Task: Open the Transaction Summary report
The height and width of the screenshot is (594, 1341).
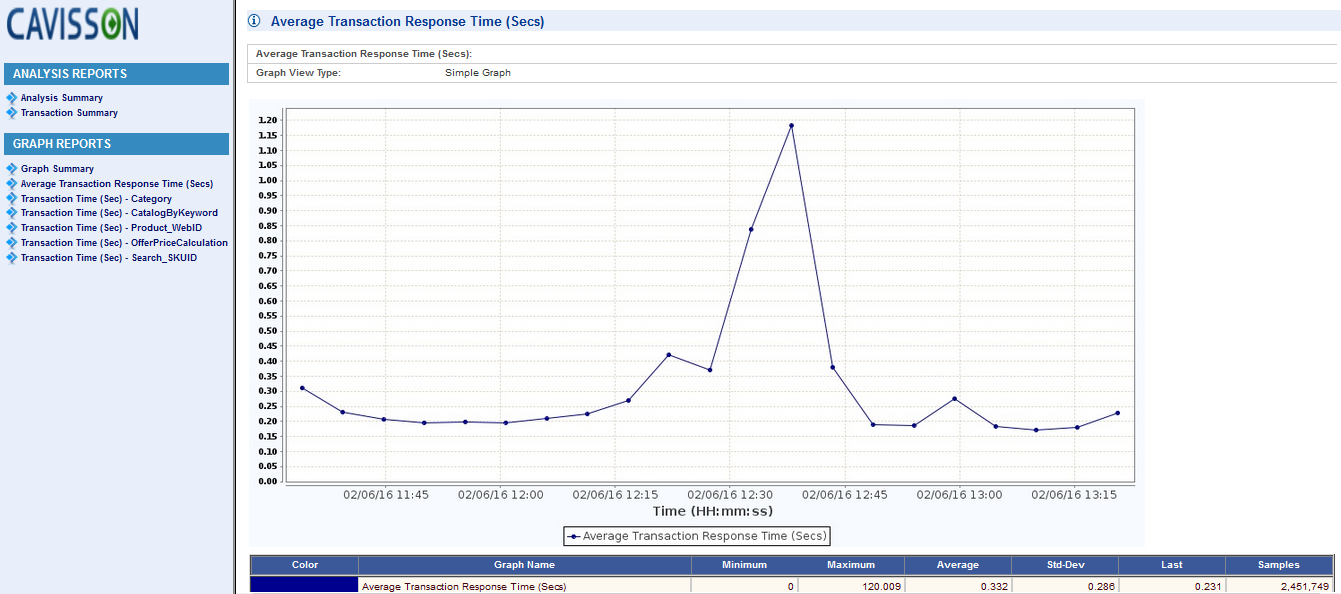Action: [x=69, y=113]
